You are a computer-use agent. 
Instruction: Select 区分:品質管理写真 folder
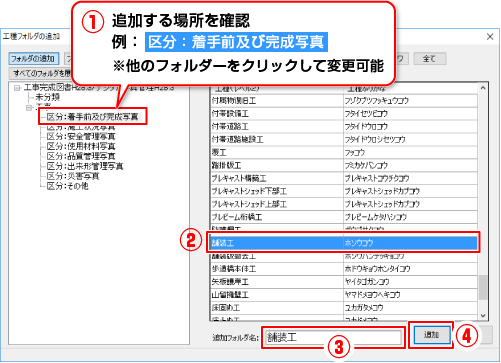tap(81, 156)
